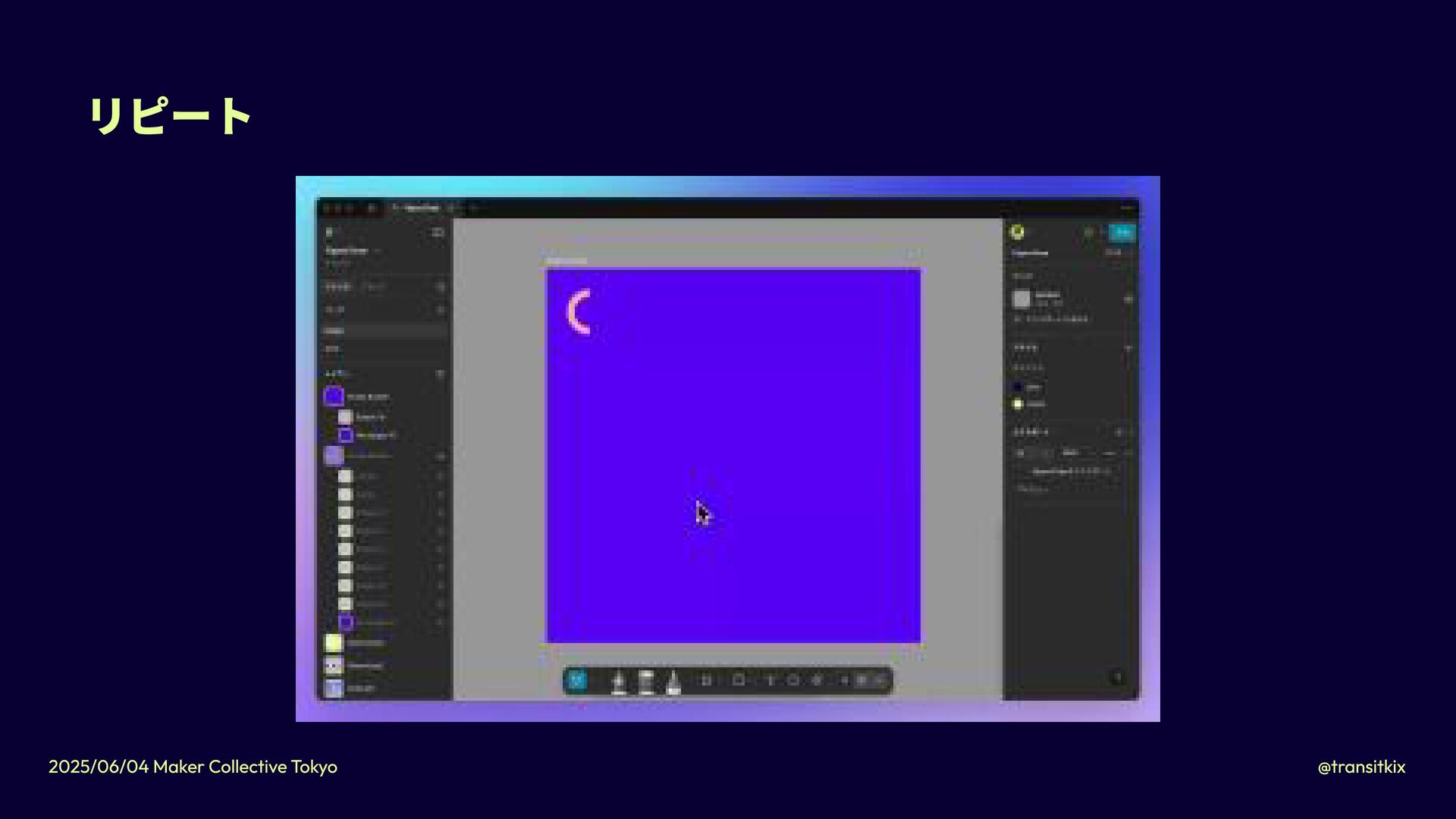Click the gray page background color swatch
Screen dimensions: 1456x819
click(1022, 299)
